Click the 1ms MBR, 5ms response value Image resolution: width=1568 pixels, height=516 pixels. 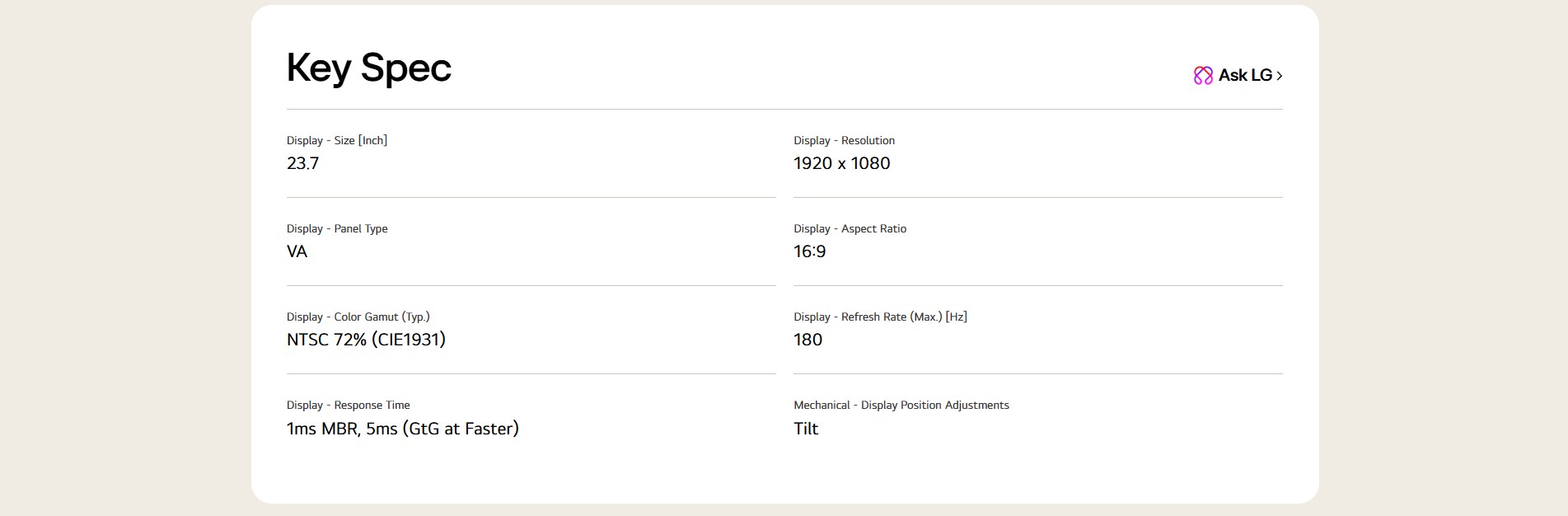pyautogui.click(x=403, y=429)
